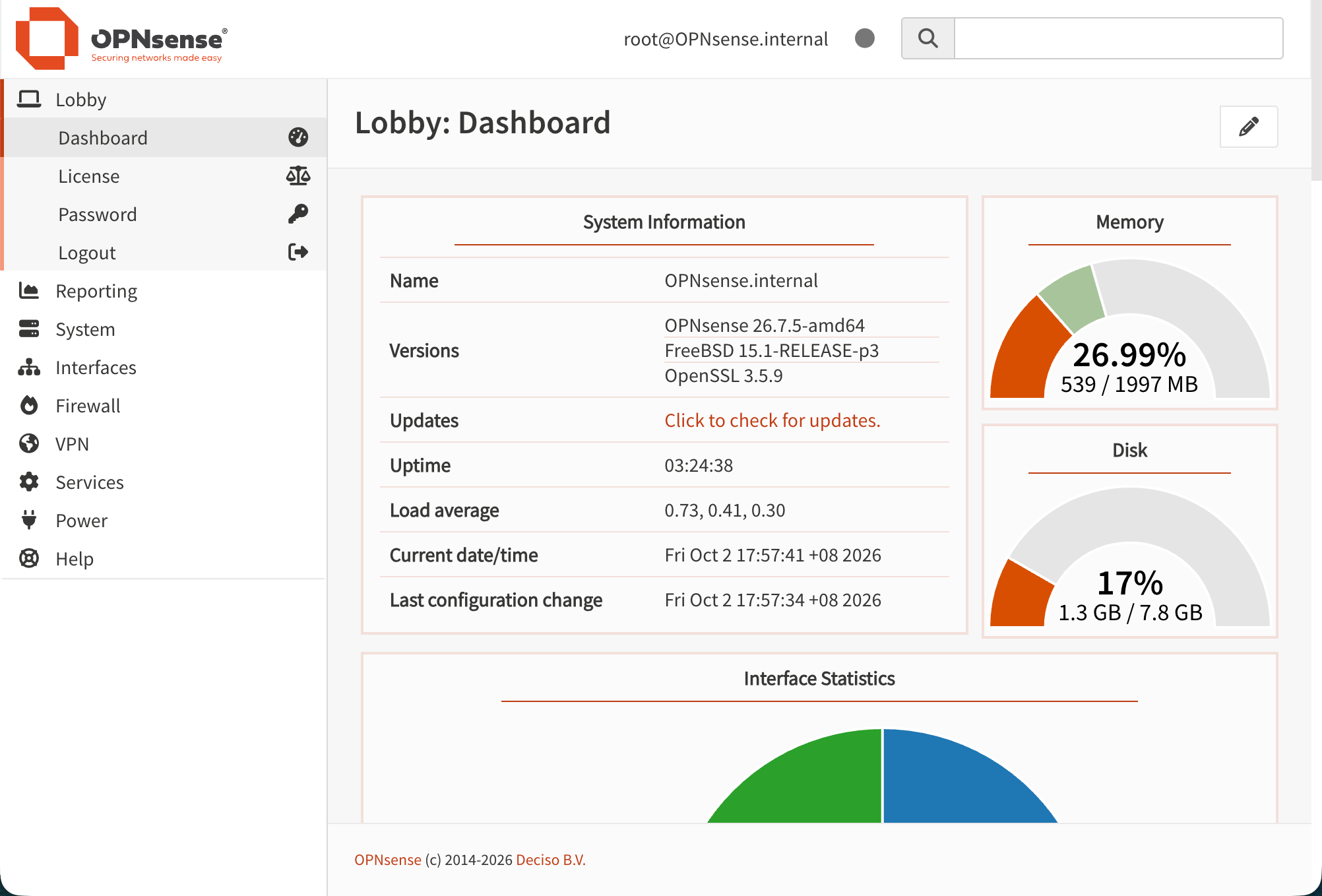Click the gear icon beside Services
Screen dimensions: 1322x896
click(x=29, y=482)
